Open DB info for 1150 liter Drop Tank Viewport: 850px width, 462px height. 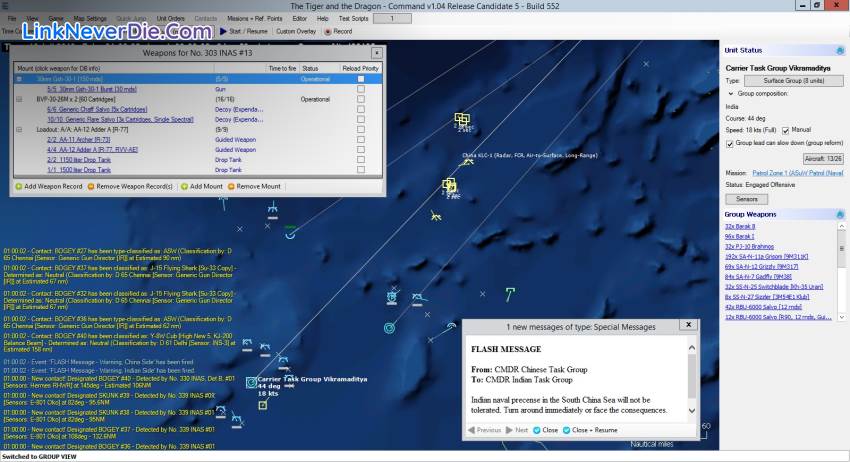tap(79, 160)
